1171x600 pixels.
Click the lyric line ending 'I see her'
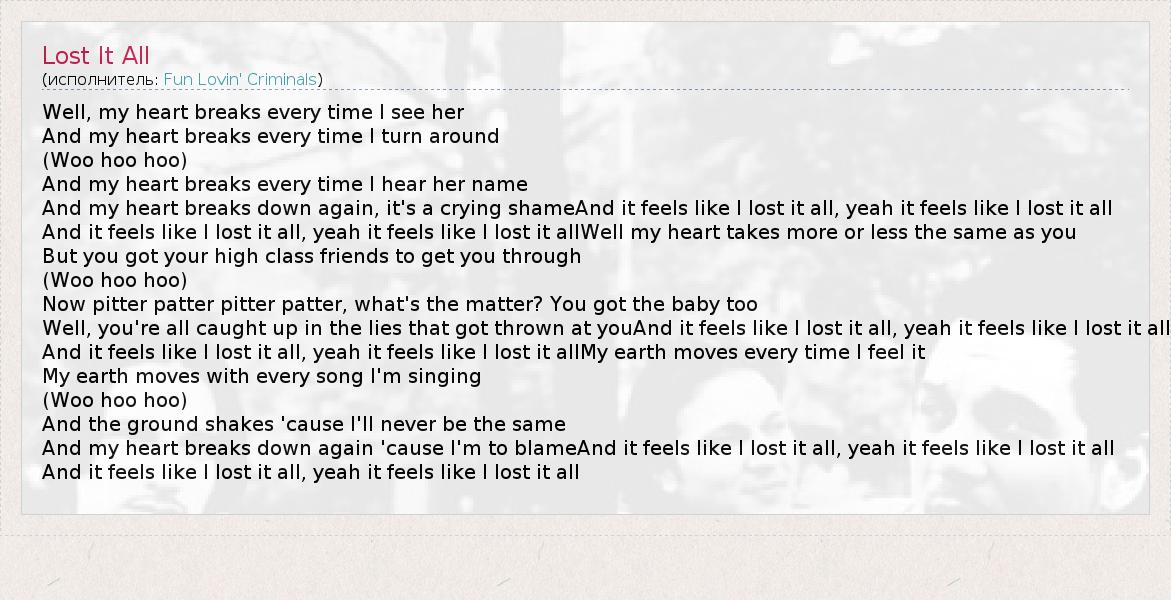click(253, 112)
